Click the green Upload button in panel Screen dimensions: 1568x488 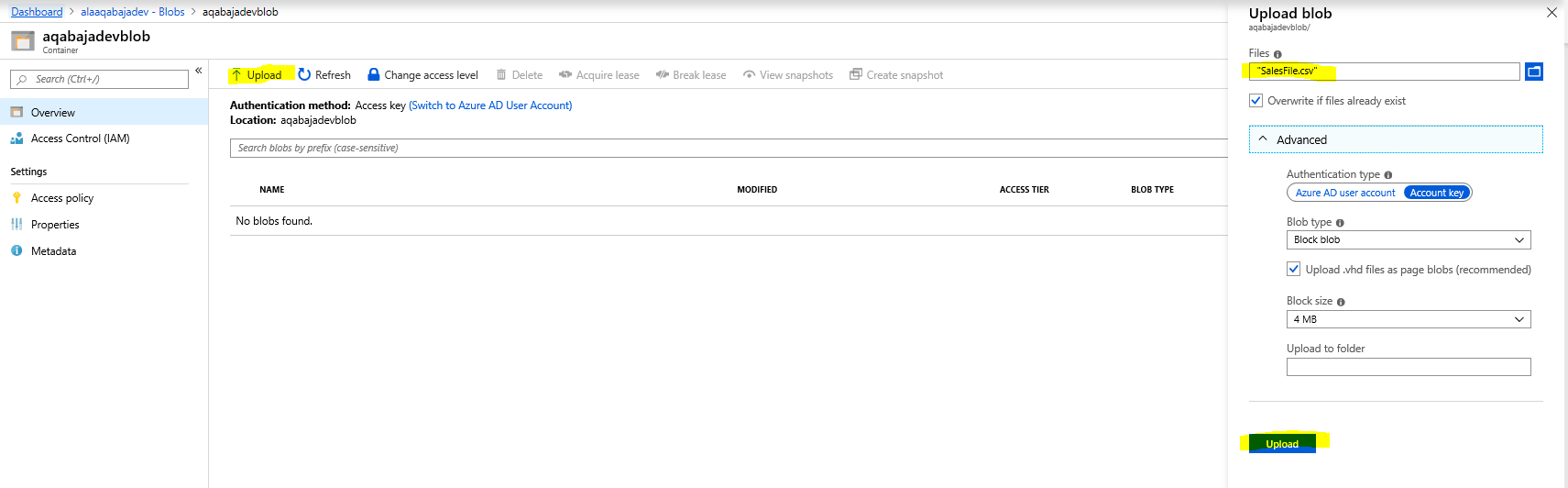(x=1281, y=444)
